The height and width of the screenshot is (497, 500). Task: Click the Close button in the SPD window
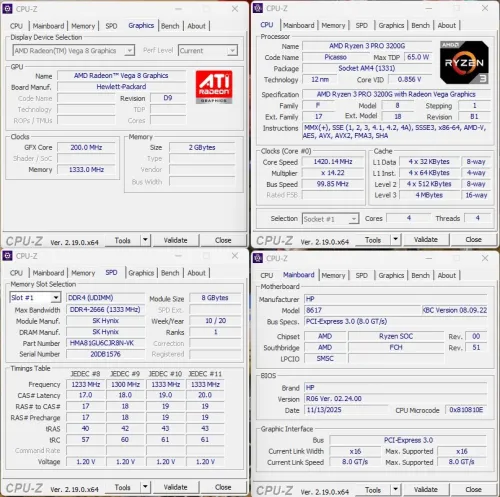pyautogui.click(x=223, y=487)
